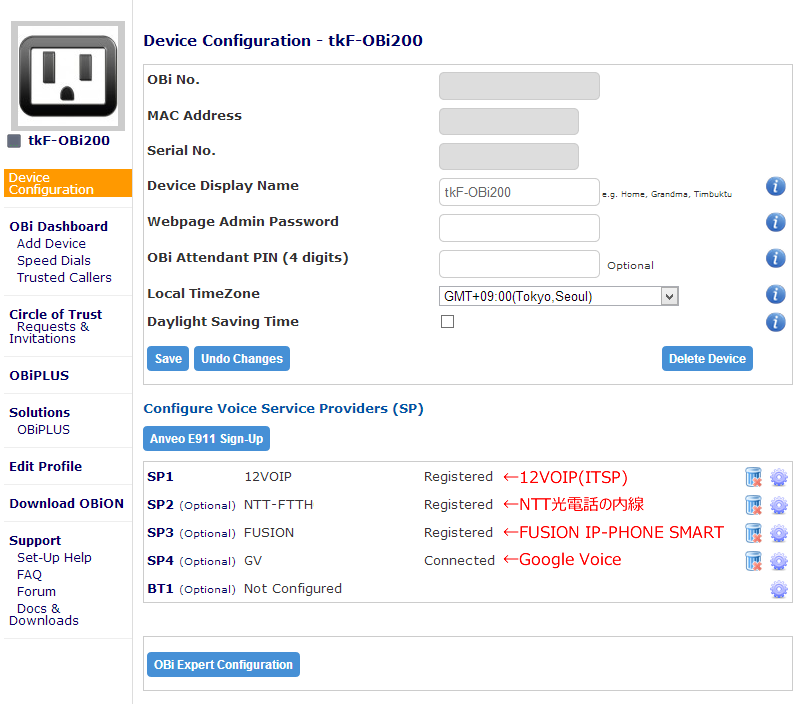
Task: Click the OBi device outlet image
Action: (68, 76)
